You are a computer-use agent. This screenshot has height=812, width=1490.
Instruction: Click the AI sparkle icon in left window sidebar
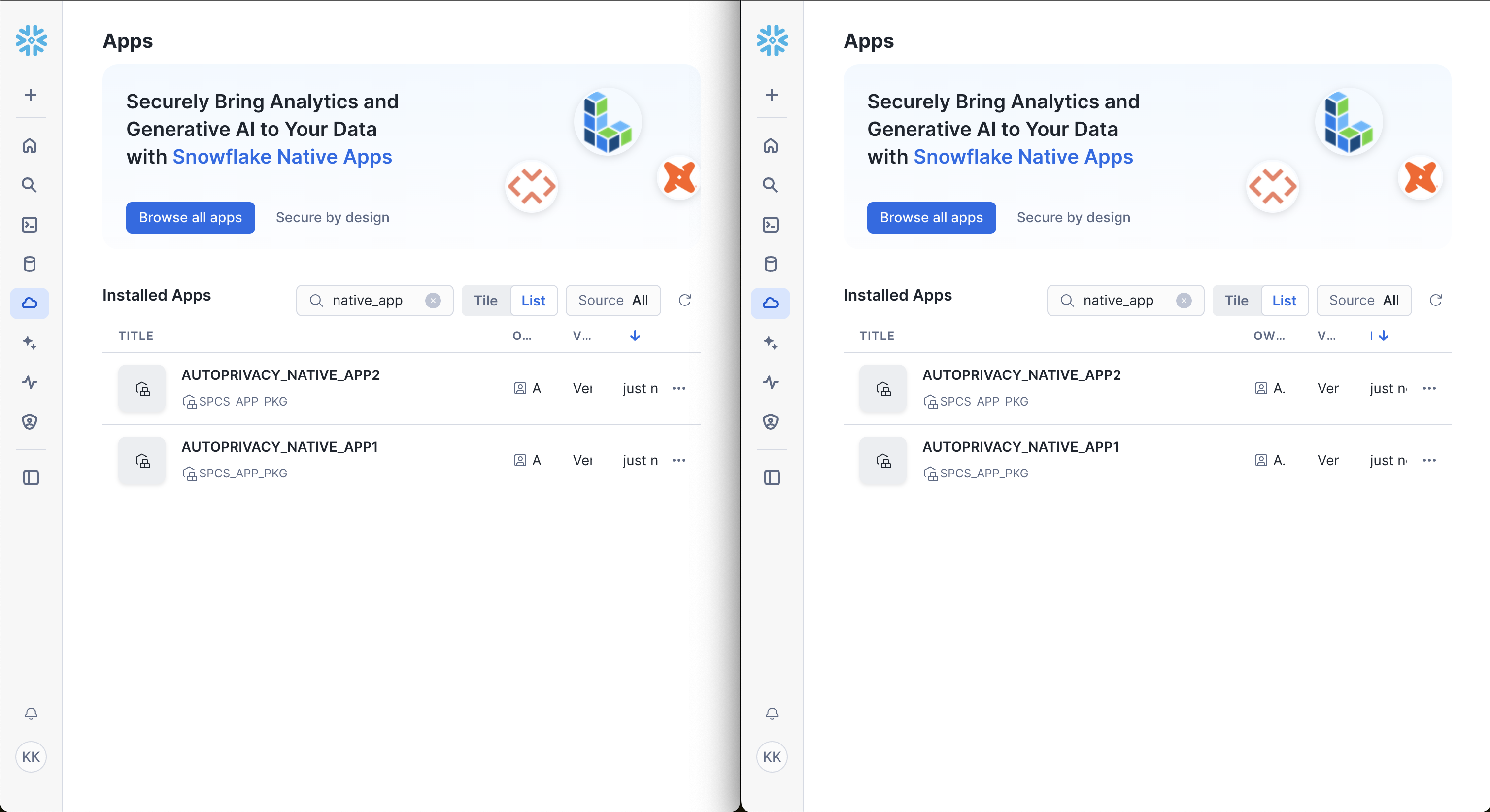30,343
